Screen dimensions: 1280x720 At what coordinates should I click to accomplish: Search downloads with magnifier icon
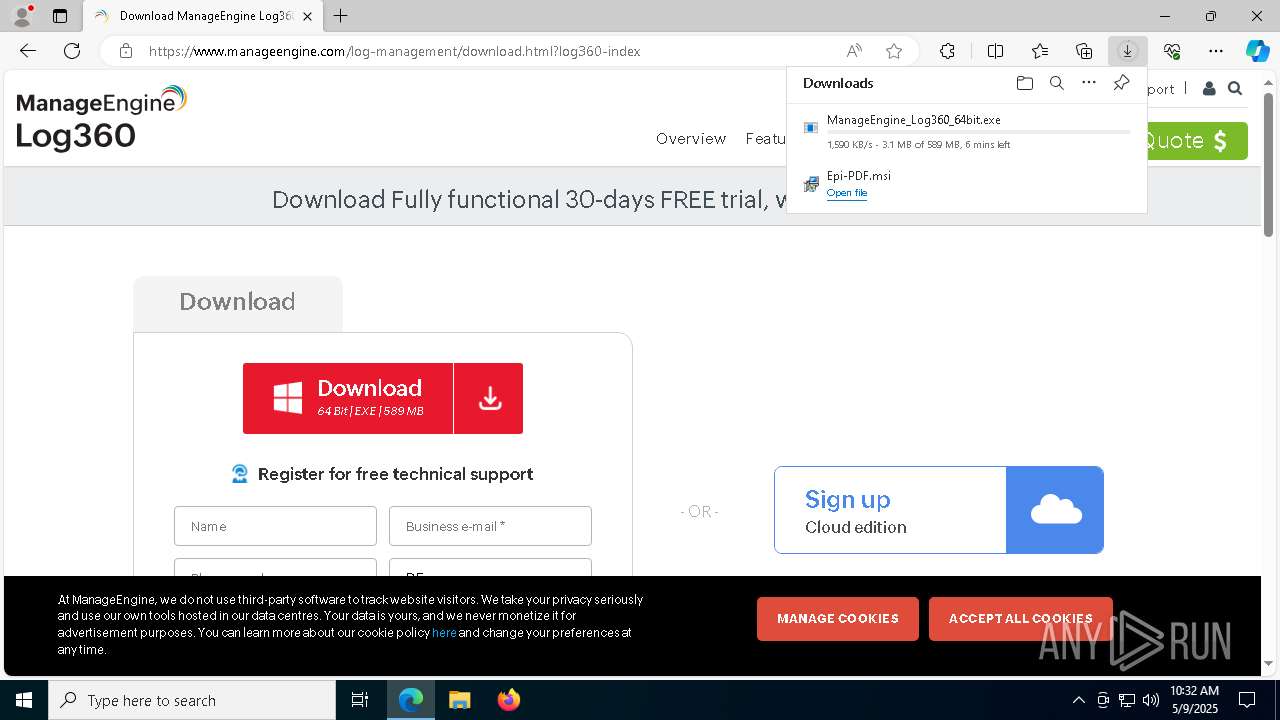click(1056, 83)
